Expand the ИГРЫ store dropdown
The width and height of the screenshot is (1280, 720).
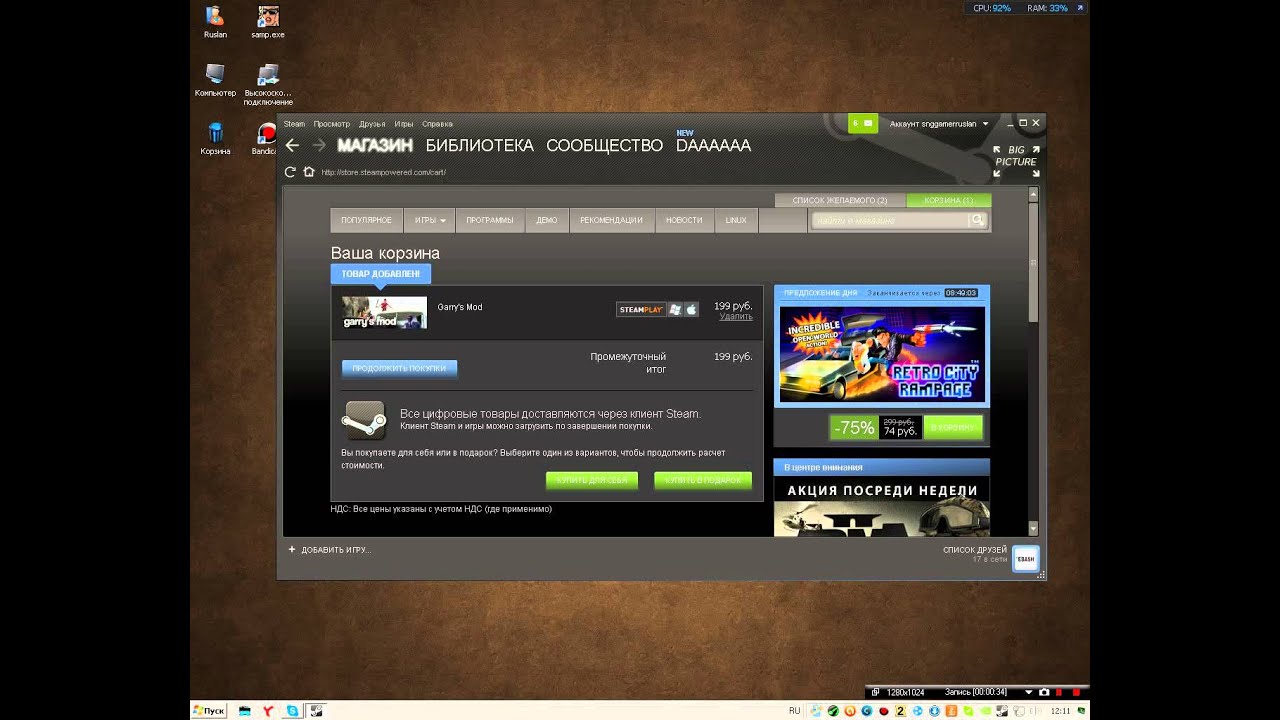click(430, 220)
